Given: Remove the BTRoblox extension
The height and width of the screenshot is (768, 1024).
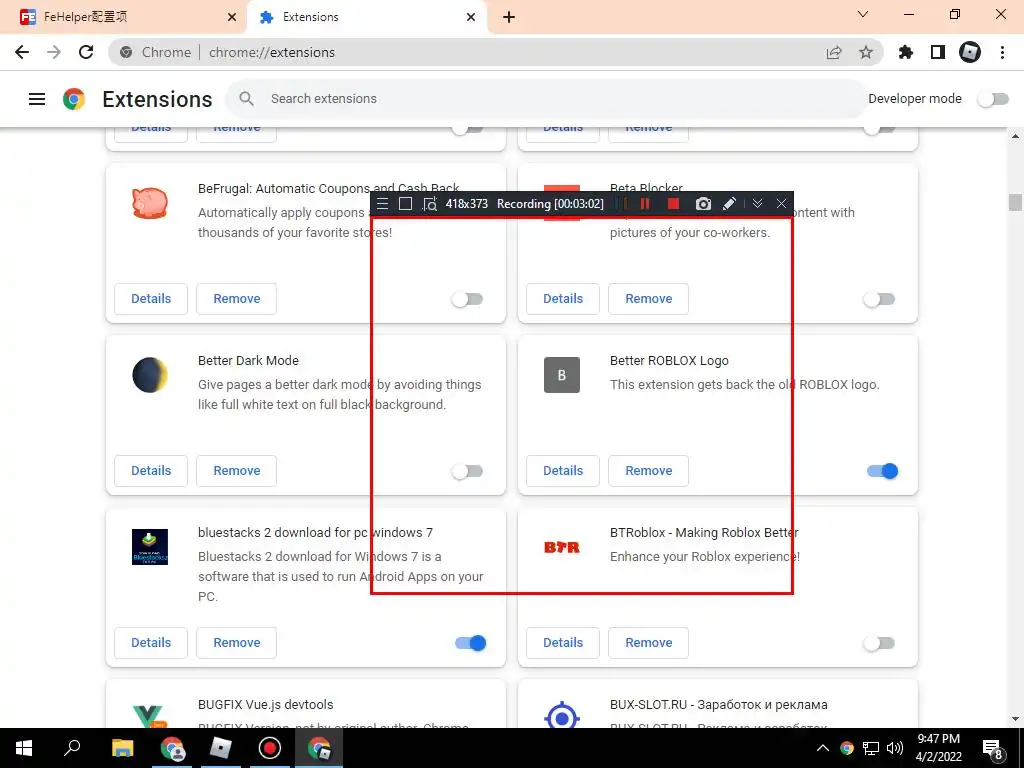Looking at the screenshot, I should [x=648, y=643].
